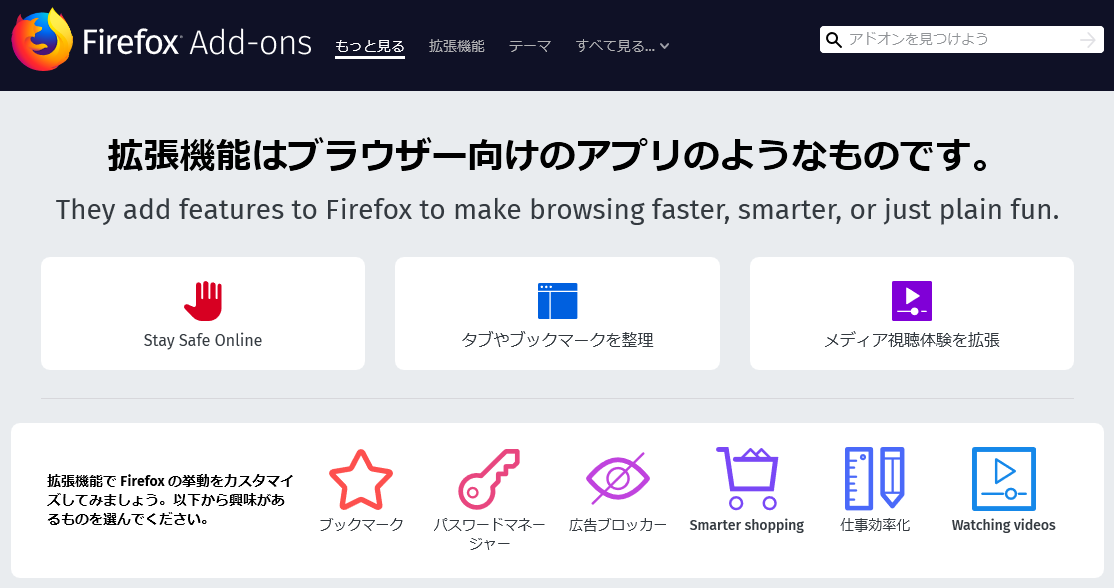Open the メディア視聴体験を拡張 card
Screen dimensions: 1114x588
pos(912,313)
